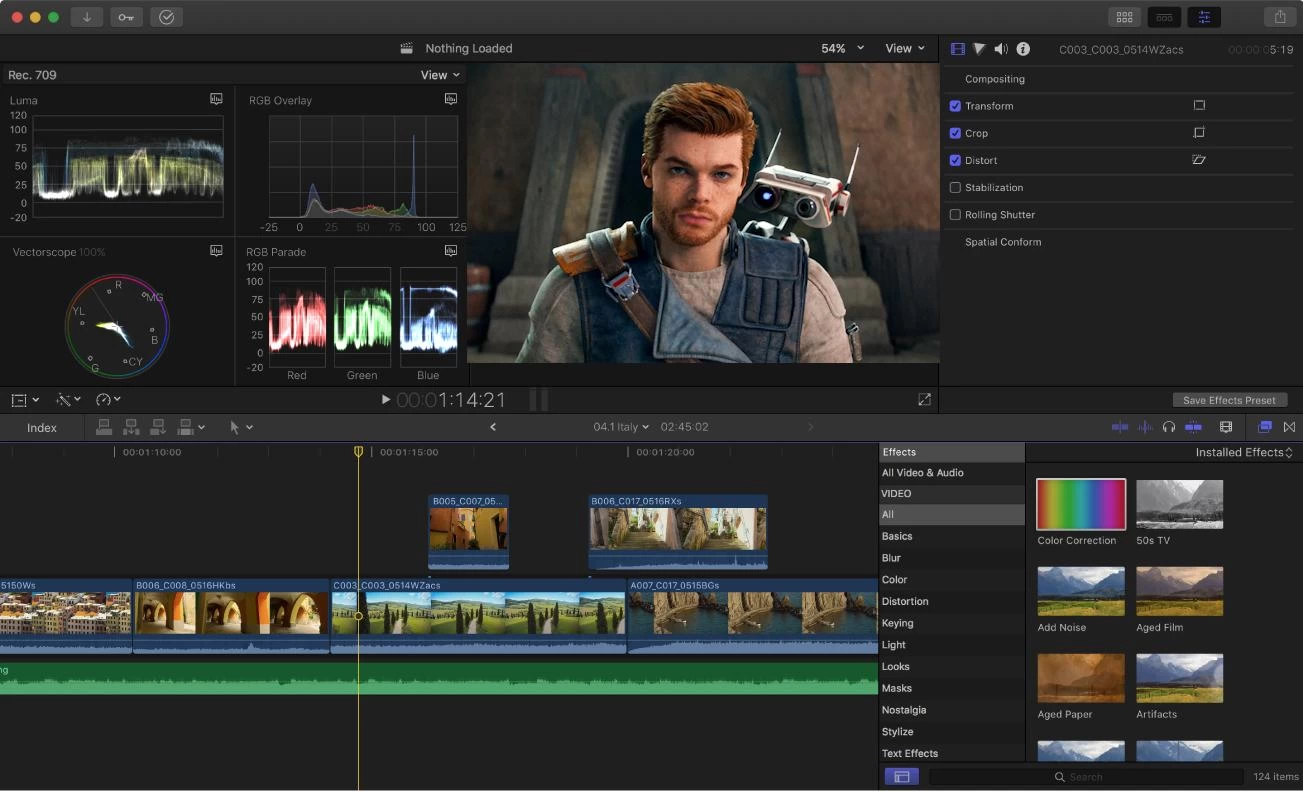Viewport: 1303px width, 793px height.
Task: Open the 04.1 Italy project dropdown
Action: 621,427
